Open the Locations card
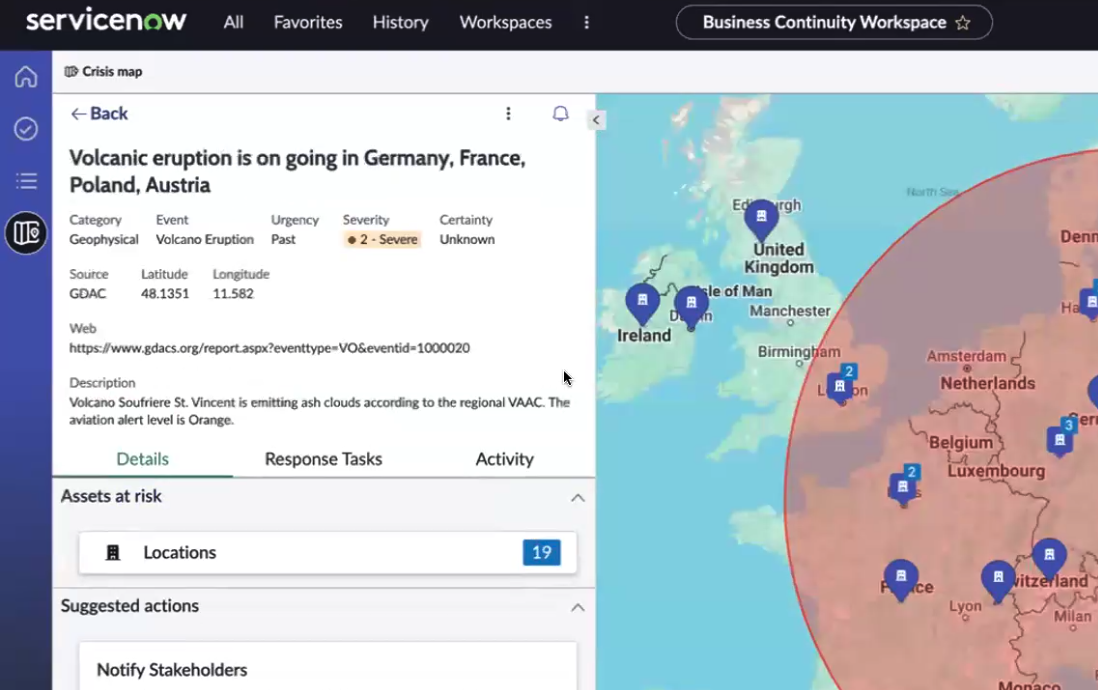Viewport: 1098px width, 690px height. tap(328, 553)
